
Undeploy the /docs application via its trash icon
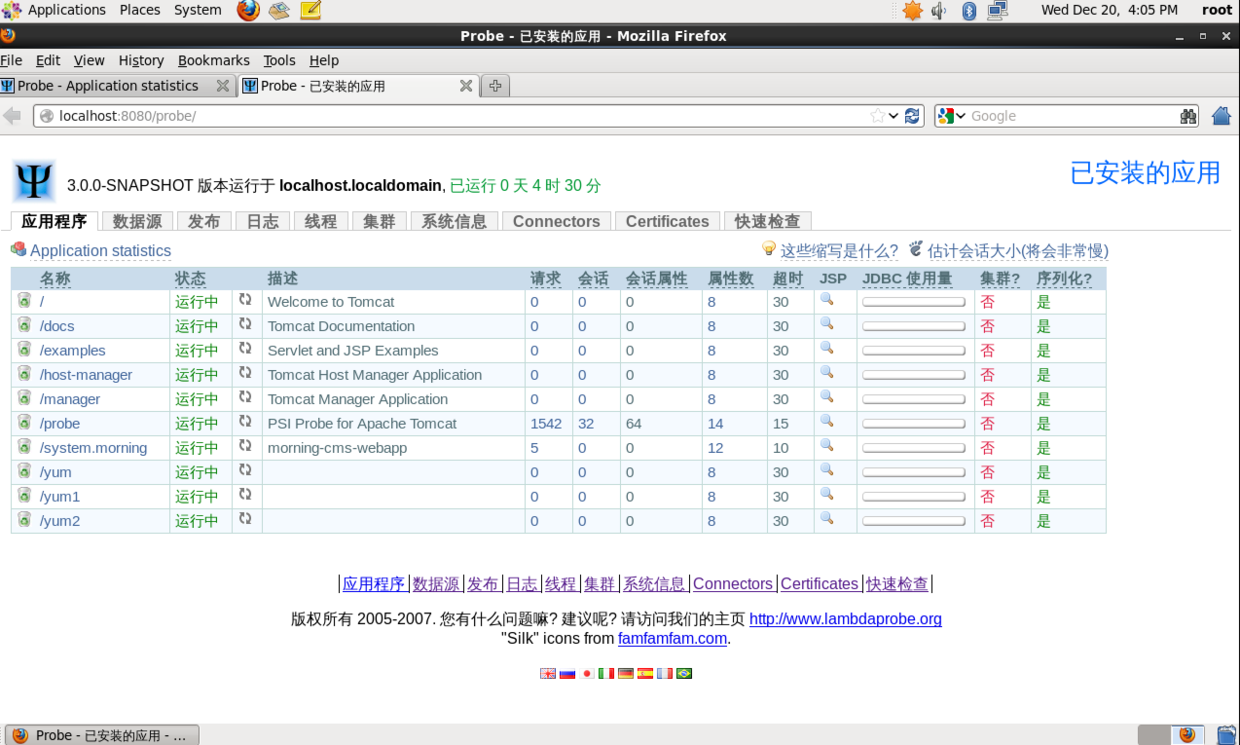point(24,325)
